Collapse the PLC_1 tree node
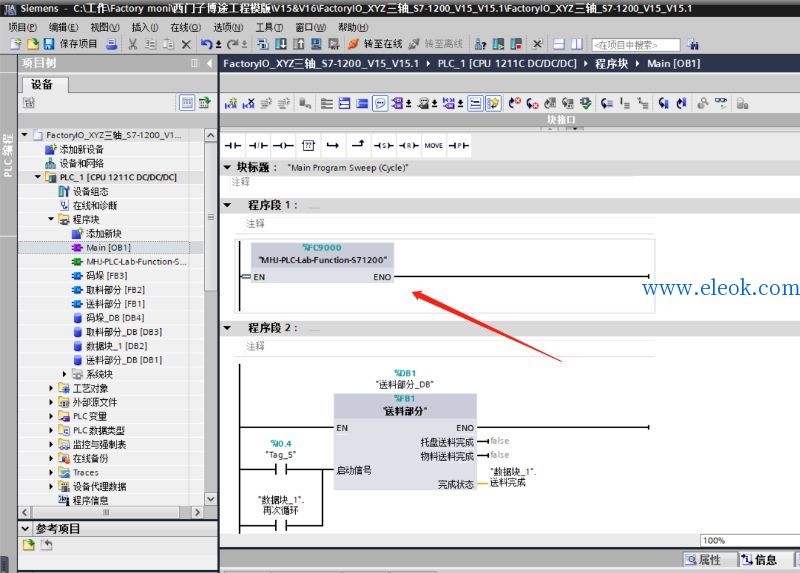The height and width of the screenshot is (573, 800). [x=38, y=177]
